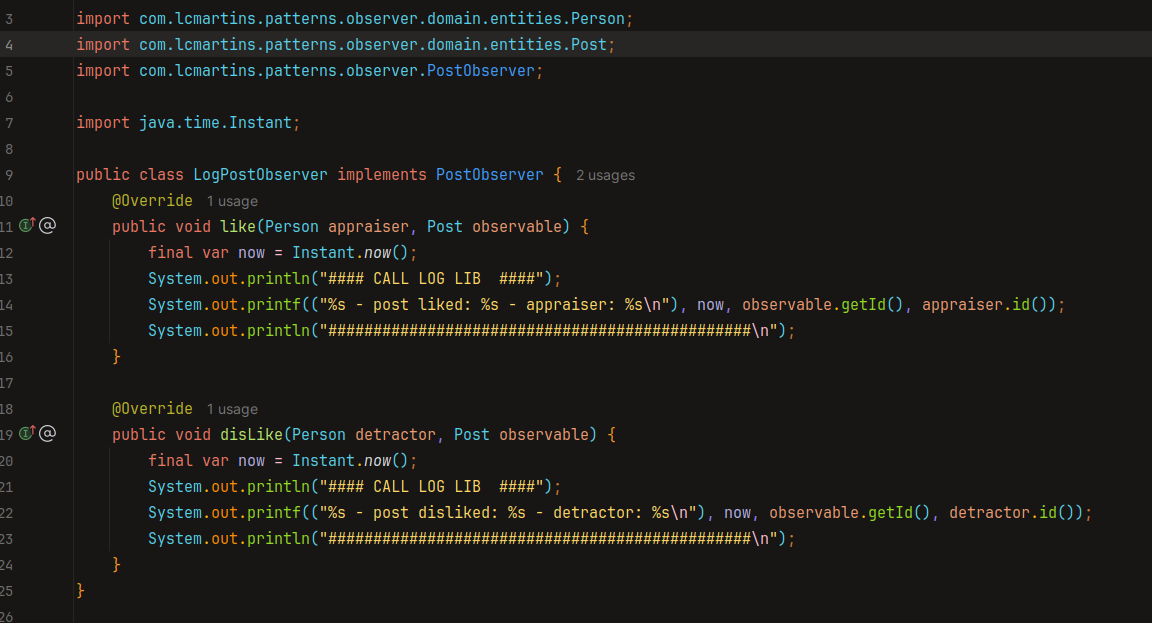Screen dimensions: 1152x623
Task: Click the class closing brace on line 25
Action: [x=80, y=591]
